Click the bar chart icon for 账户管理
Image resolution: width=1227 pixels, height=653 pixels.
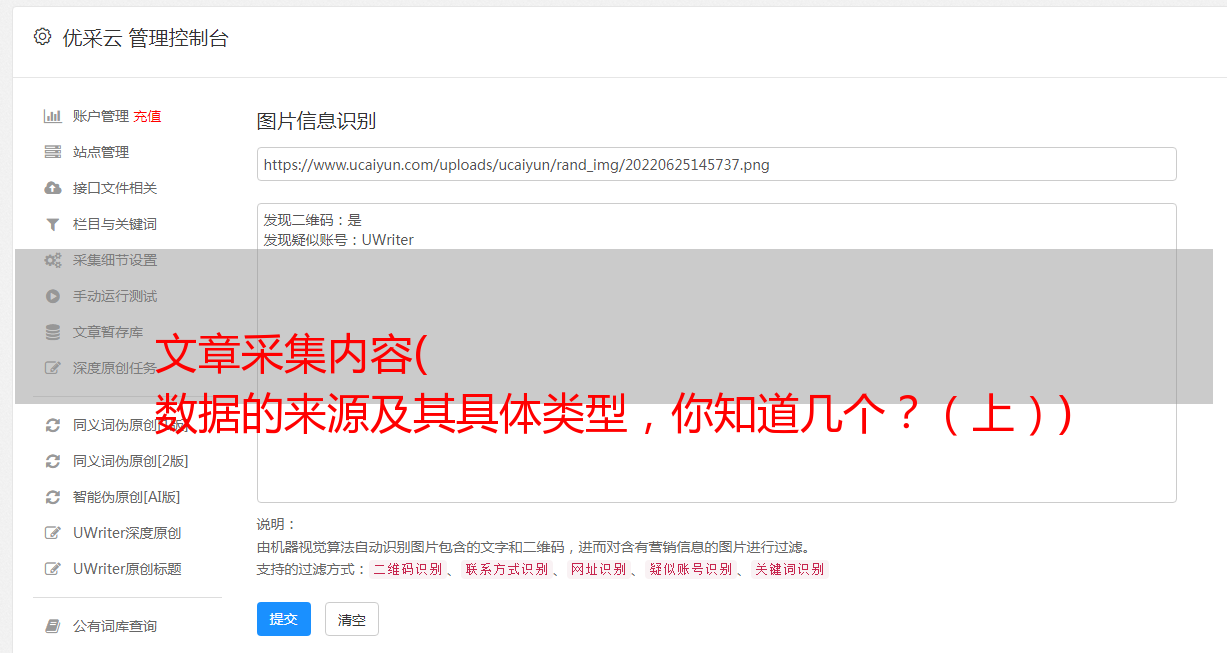point(53,116)
